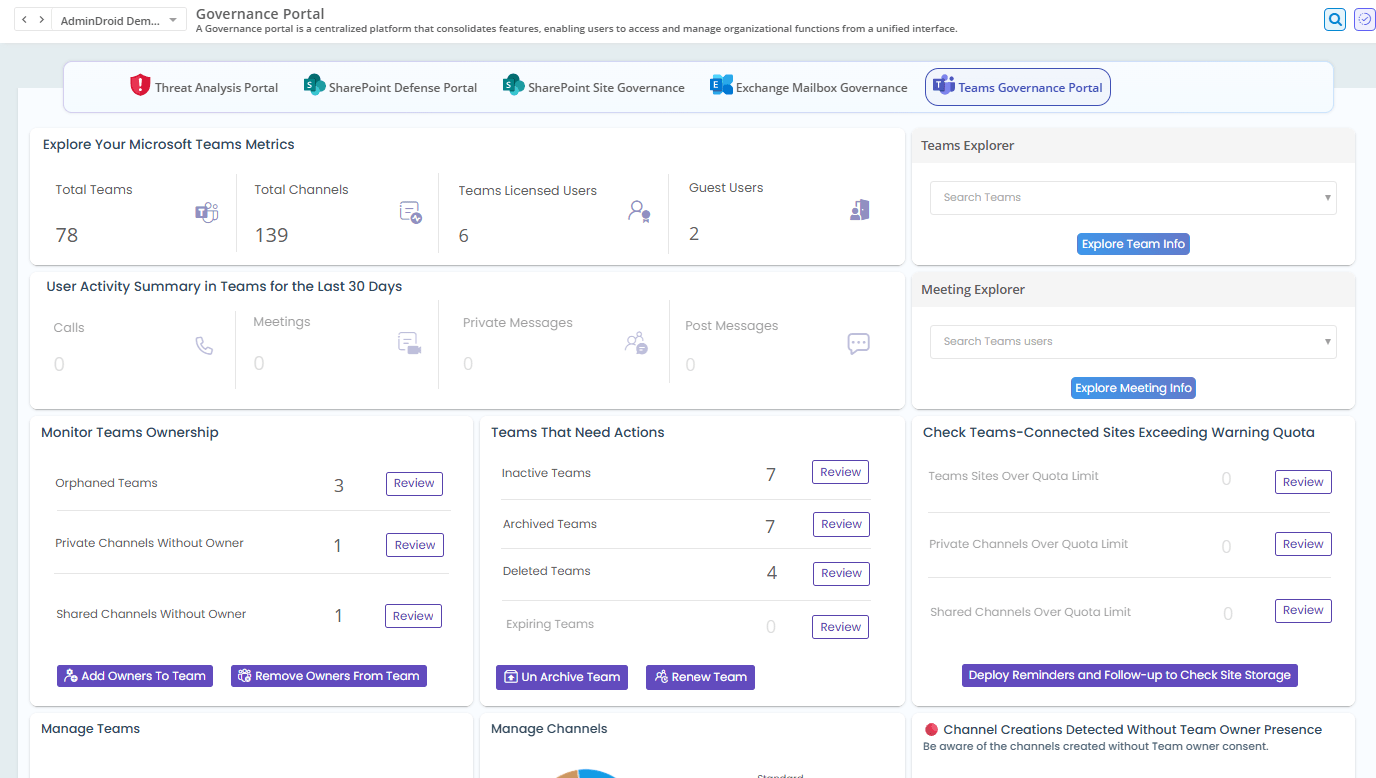The image size is (1376, 778).
Task: Click the Private Messages icon
Action: click(636, 343)
